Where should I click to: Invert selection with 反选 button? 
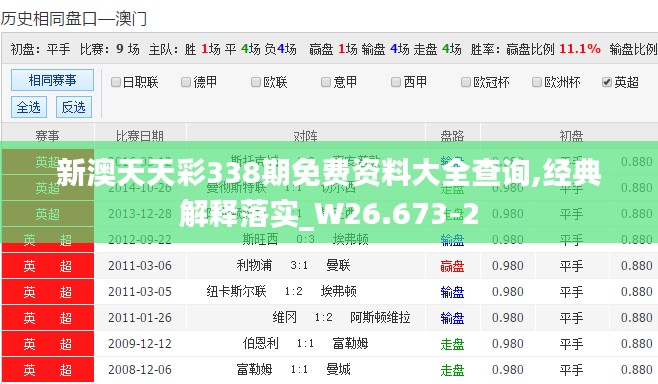(x=74, y=107)
